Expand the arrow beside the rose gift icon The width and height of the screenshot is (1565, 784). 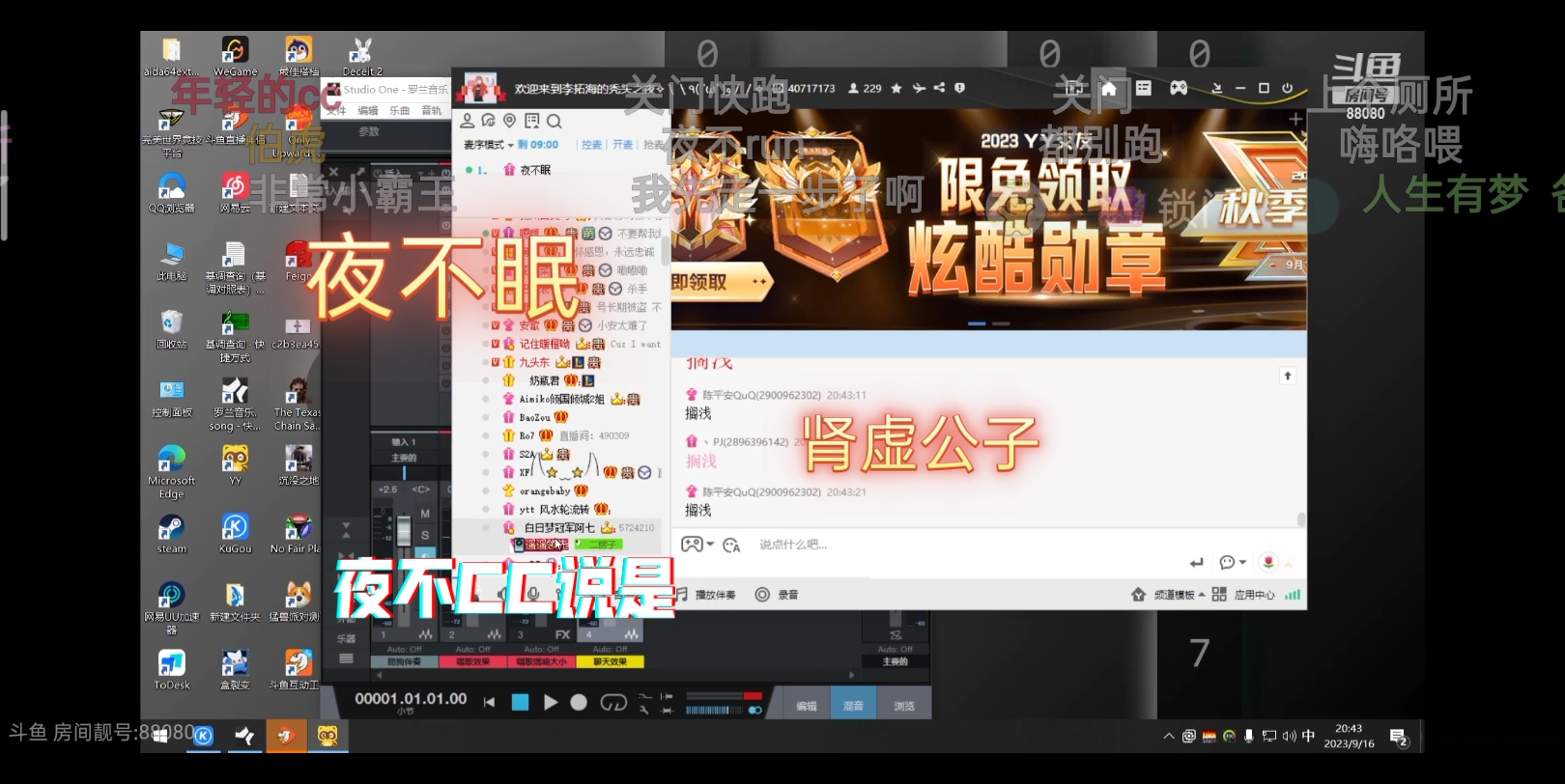point(1288,563)
